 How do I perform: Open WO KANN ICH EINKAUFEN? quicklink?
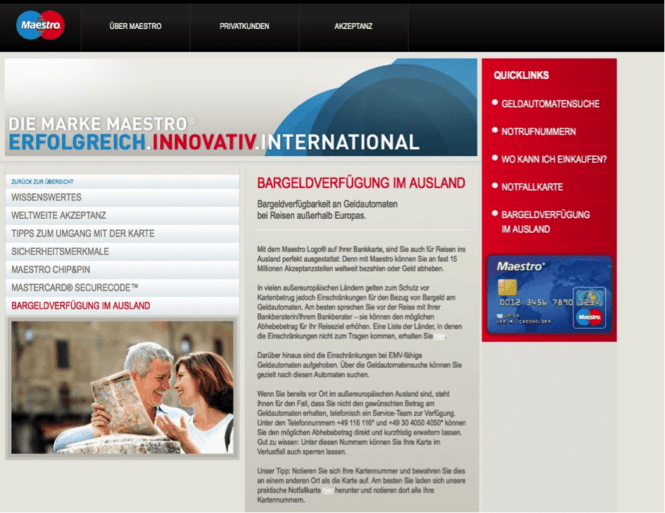tap(554, 159)
